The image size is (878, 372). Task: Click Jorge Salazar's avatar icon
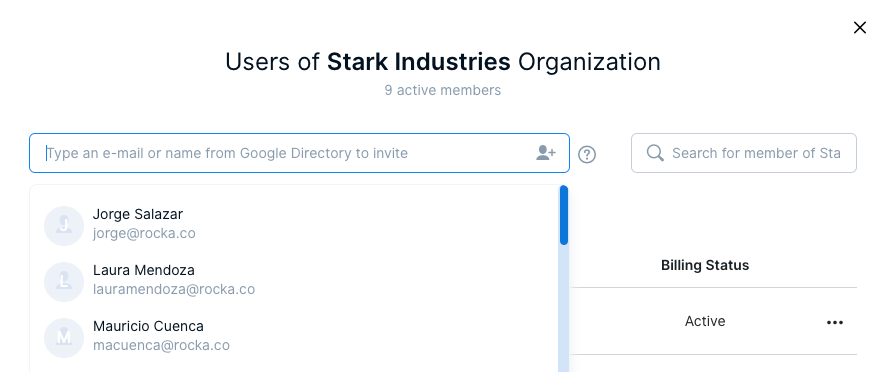[x=64, y=226]
